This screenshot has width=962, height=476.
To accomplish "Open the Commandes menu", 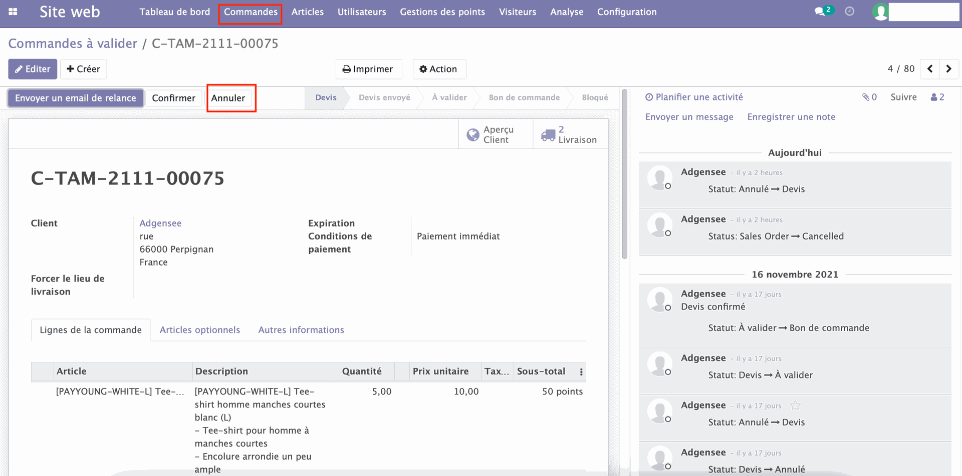I will point(250,12).
